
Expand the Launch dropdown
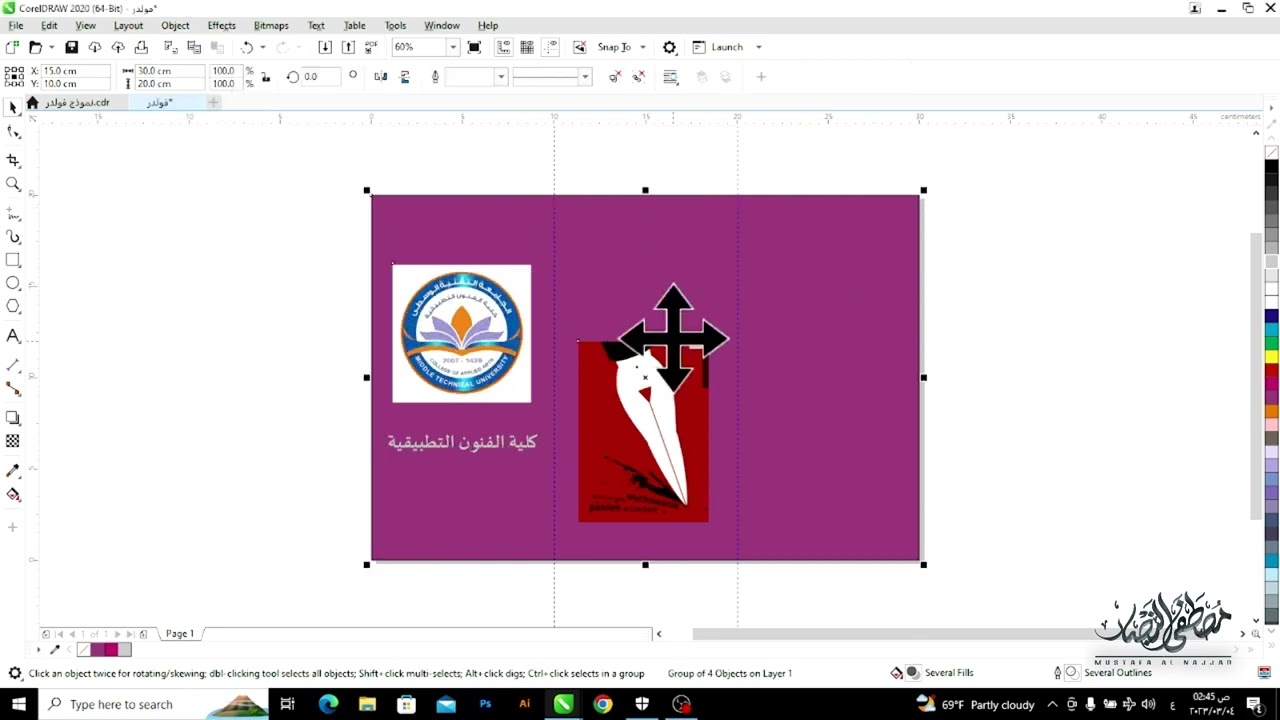(x=758, y=47)
